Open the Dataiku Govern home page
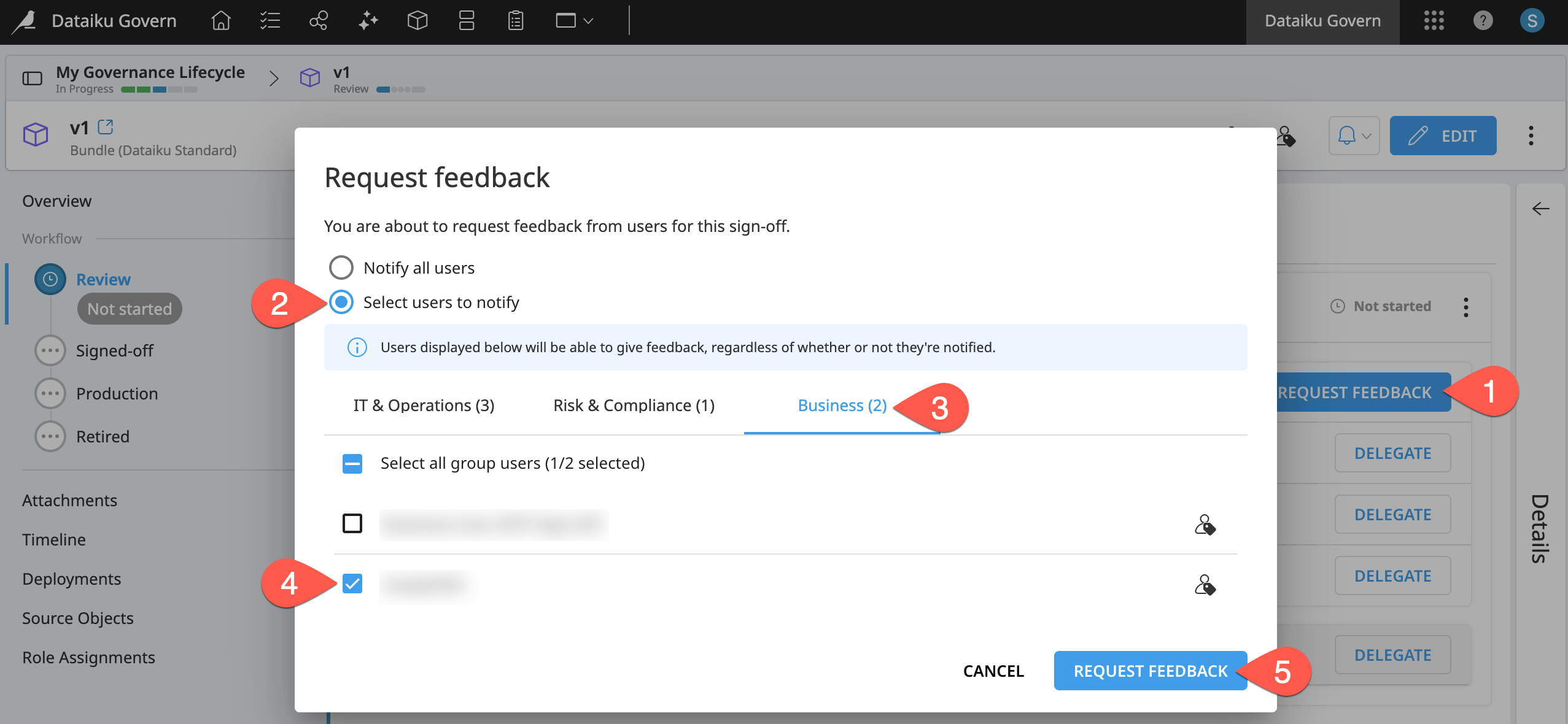The image size is (1568, 724). (x=219, y=21)
